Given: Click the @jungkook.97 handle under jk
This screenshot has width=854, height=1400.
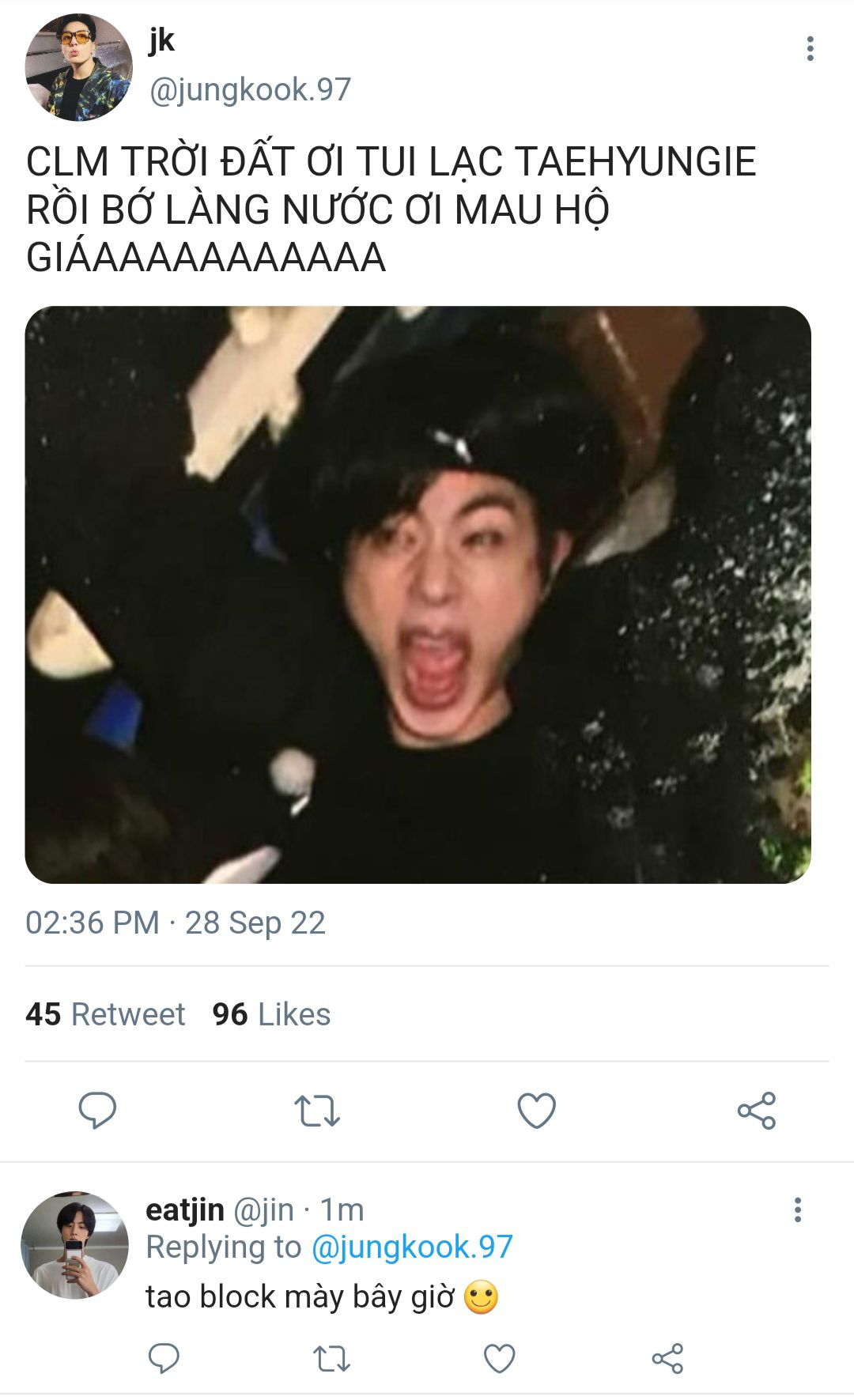Looking at the screenshot, I should coord(250,89).
